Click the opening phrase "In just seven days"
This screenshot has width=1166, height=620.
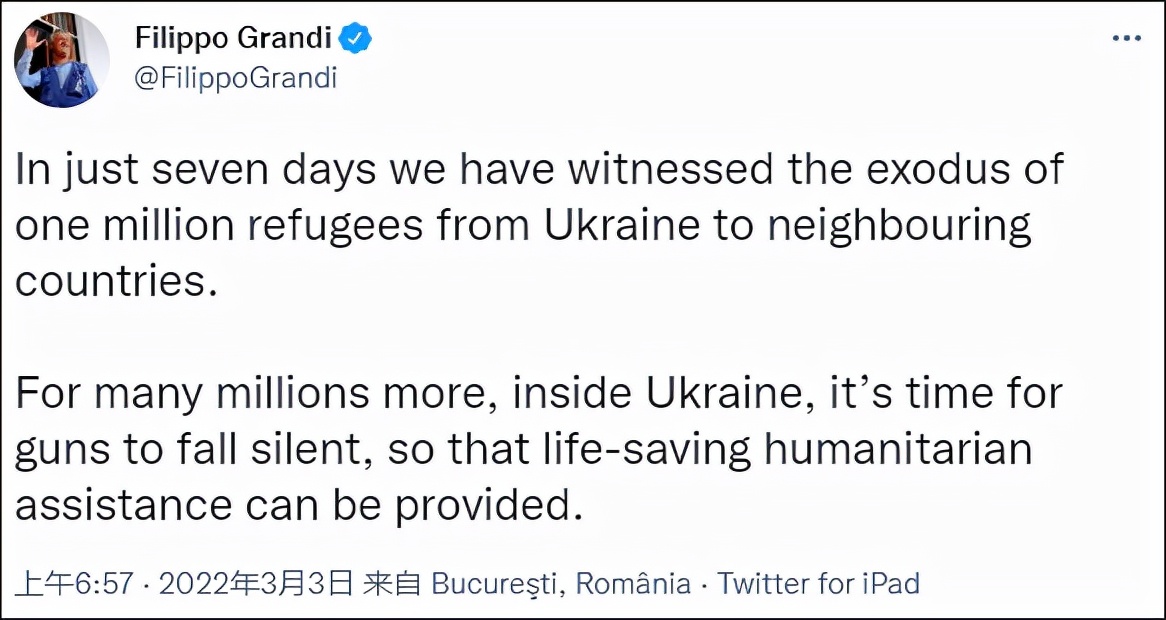[x=157, y=170]
